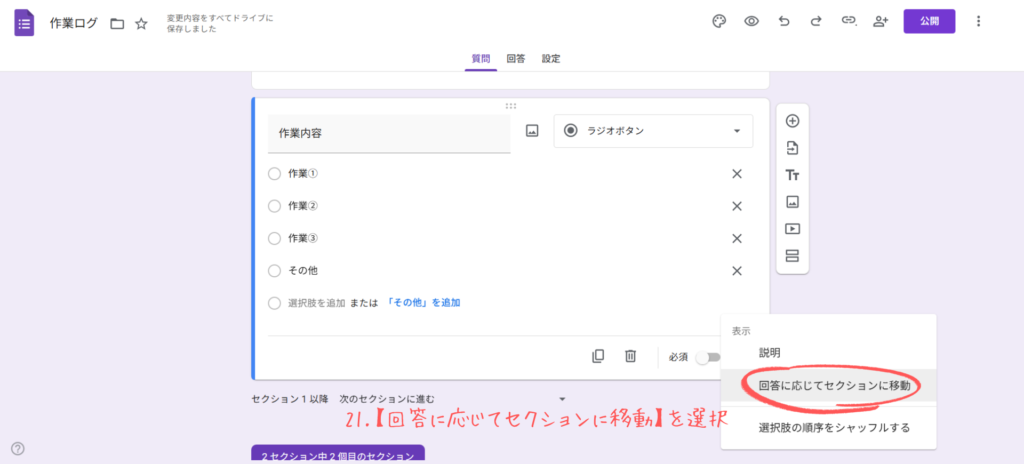Add section icon in side toolbar
The height and width of the screenshot is (464, 1024).
tap(792, 256)
